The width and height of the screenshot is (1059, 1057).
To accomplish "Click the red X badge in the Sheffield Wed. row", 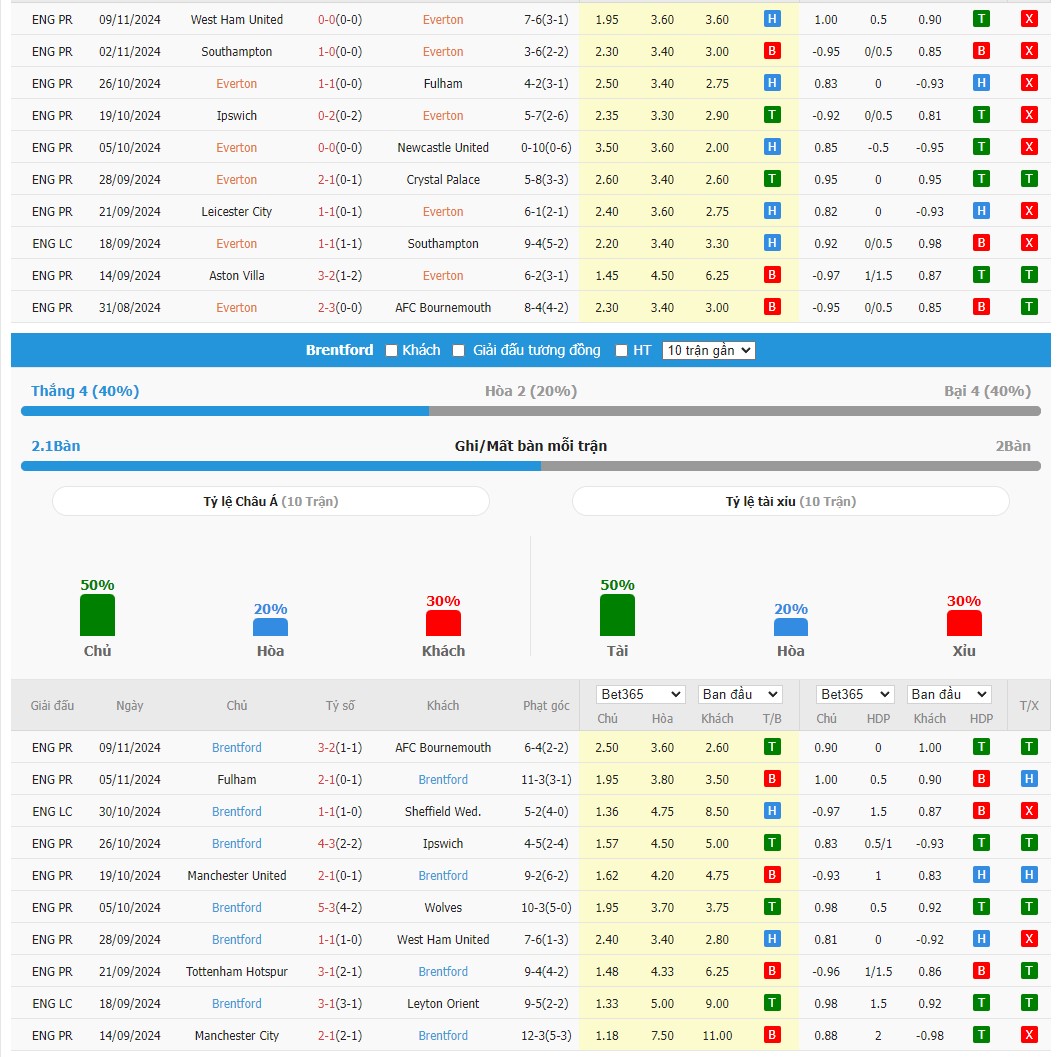I will [x=1029, y=810].
